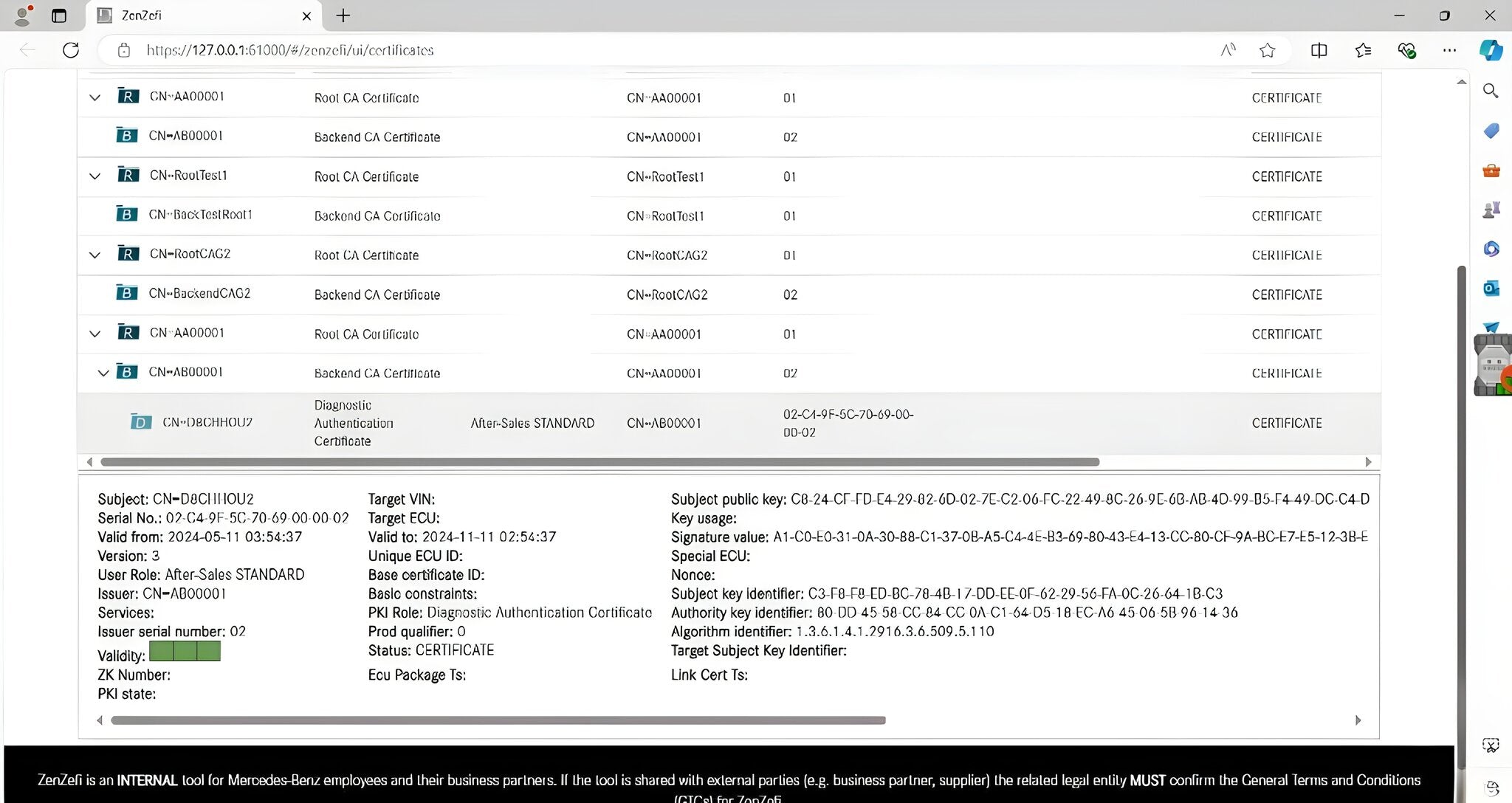
Task: Click the browser back arrow
Action: 27,50
